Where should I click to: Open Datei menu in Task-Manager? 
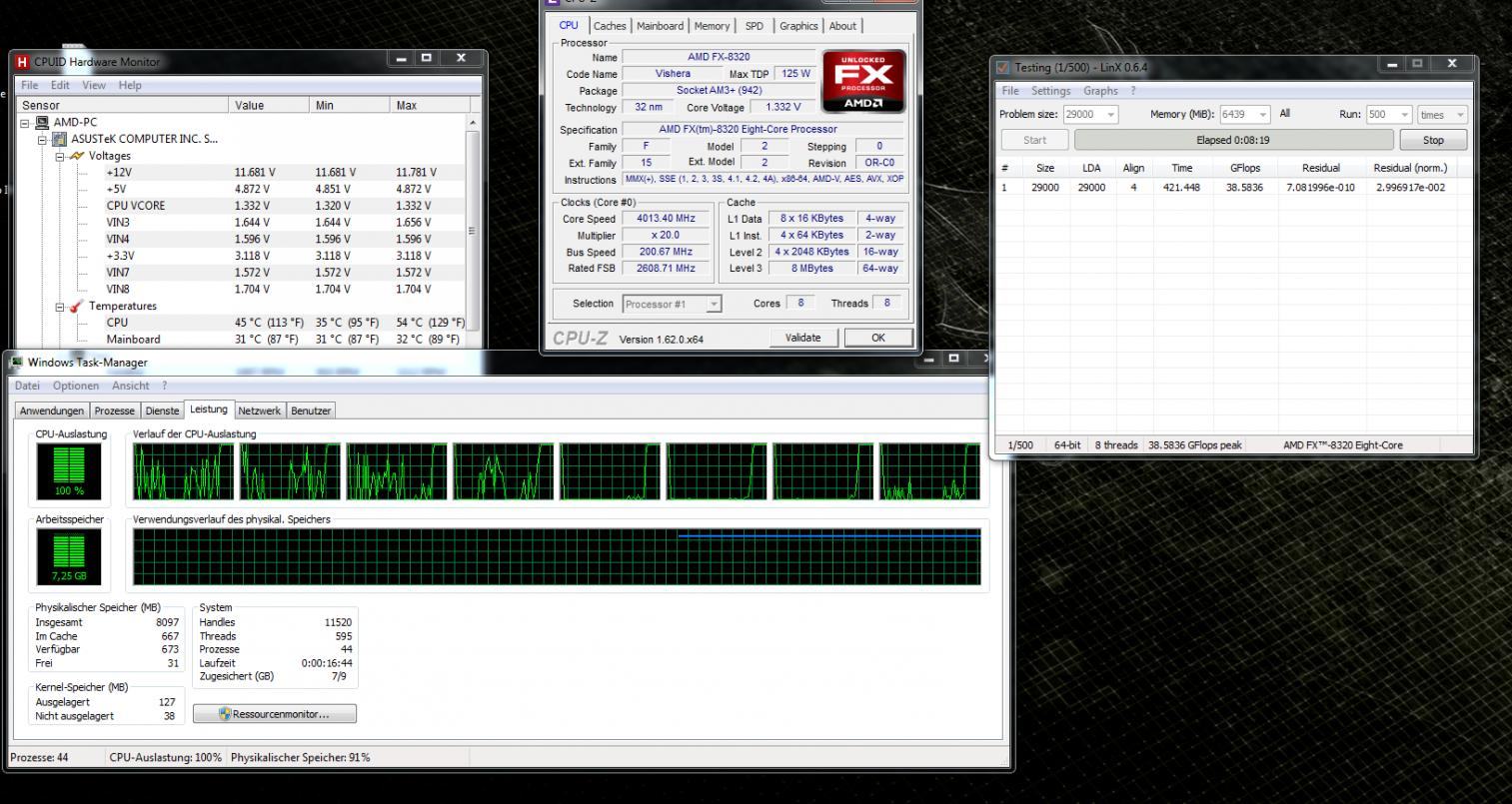click(28, 386)
